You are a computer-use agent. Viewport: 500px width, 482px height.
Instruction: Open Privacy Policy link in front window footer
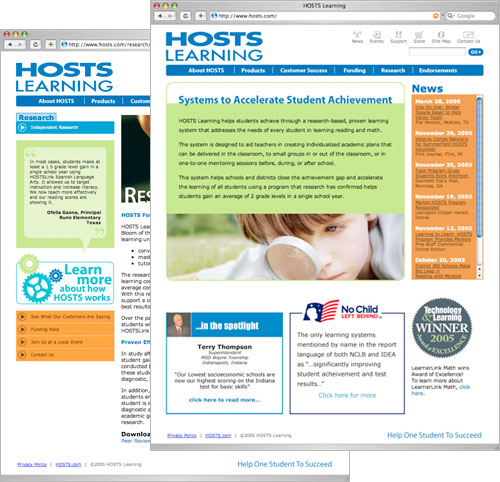point(182,435)
